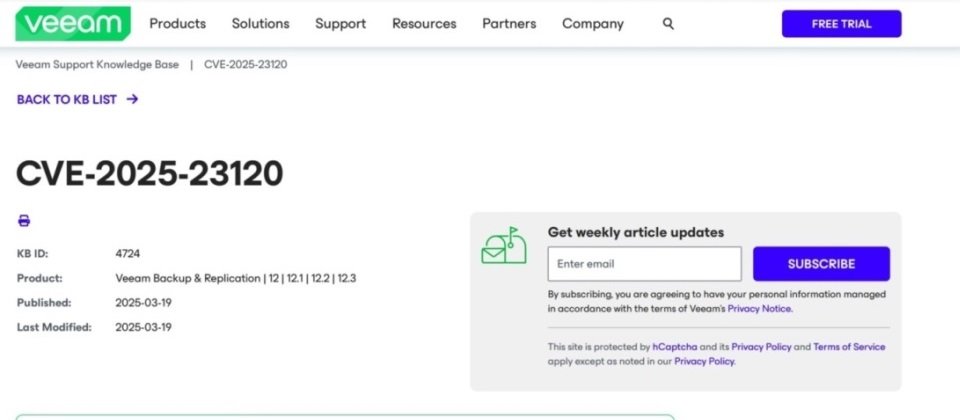Click the arrow next to Back to KB List

click(x=132, y=99)
